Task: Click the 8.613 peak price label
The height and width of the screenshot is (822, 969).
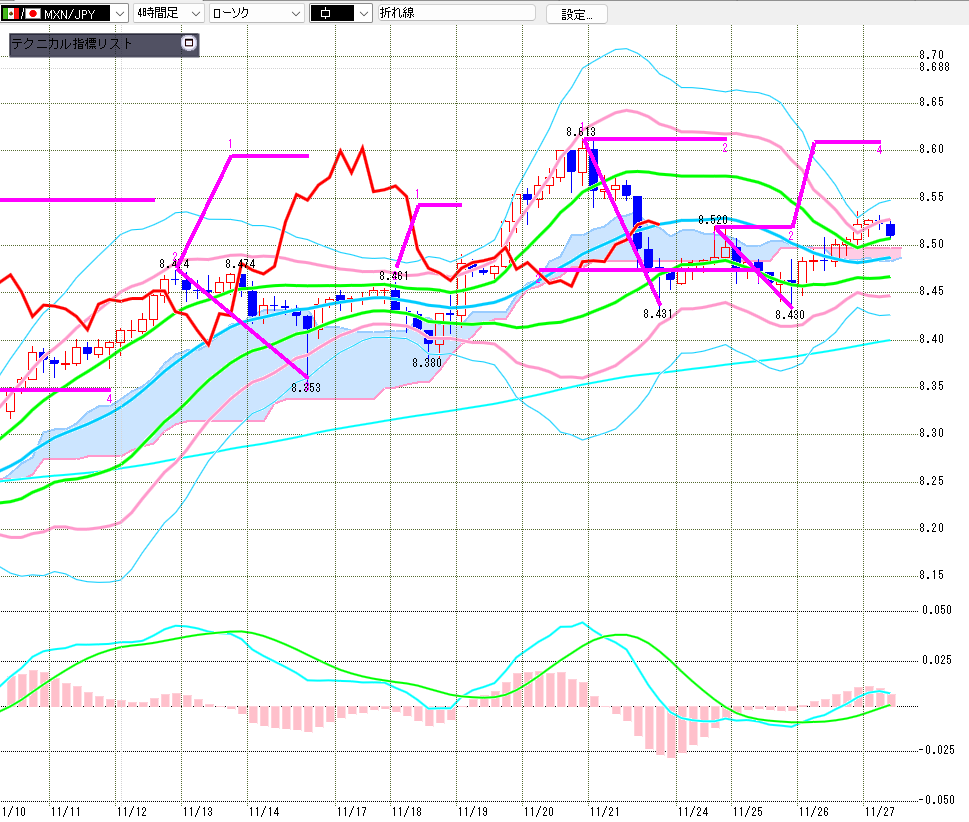Action: pyautogui.click(x=580, y=132)
